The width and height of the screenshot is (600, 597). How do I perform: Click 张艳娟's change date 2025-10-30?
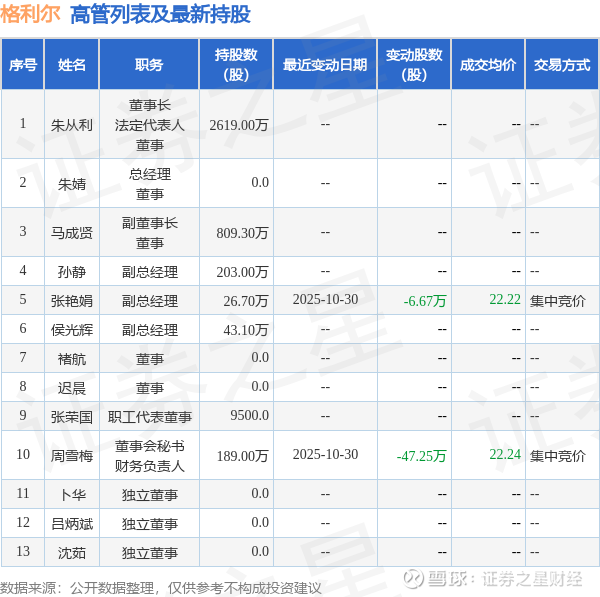(x=325, y=299)
